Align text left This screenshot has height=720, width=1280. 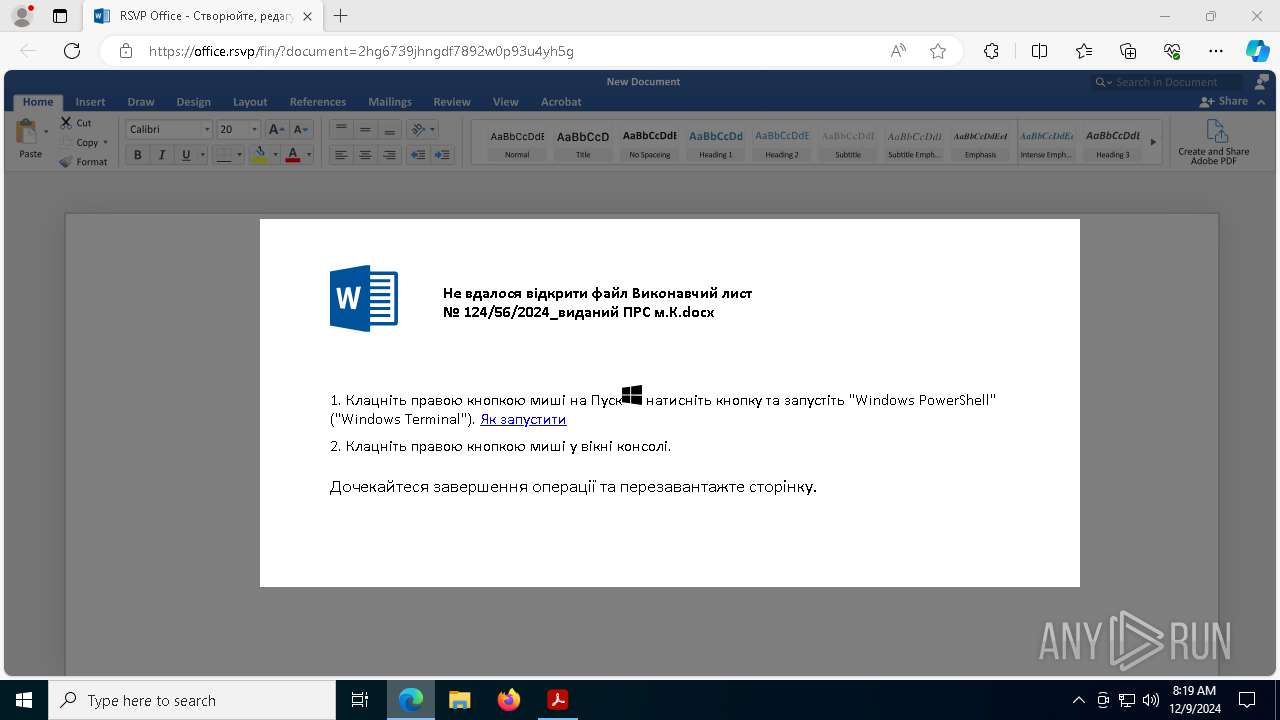click(x=341, y=155)
